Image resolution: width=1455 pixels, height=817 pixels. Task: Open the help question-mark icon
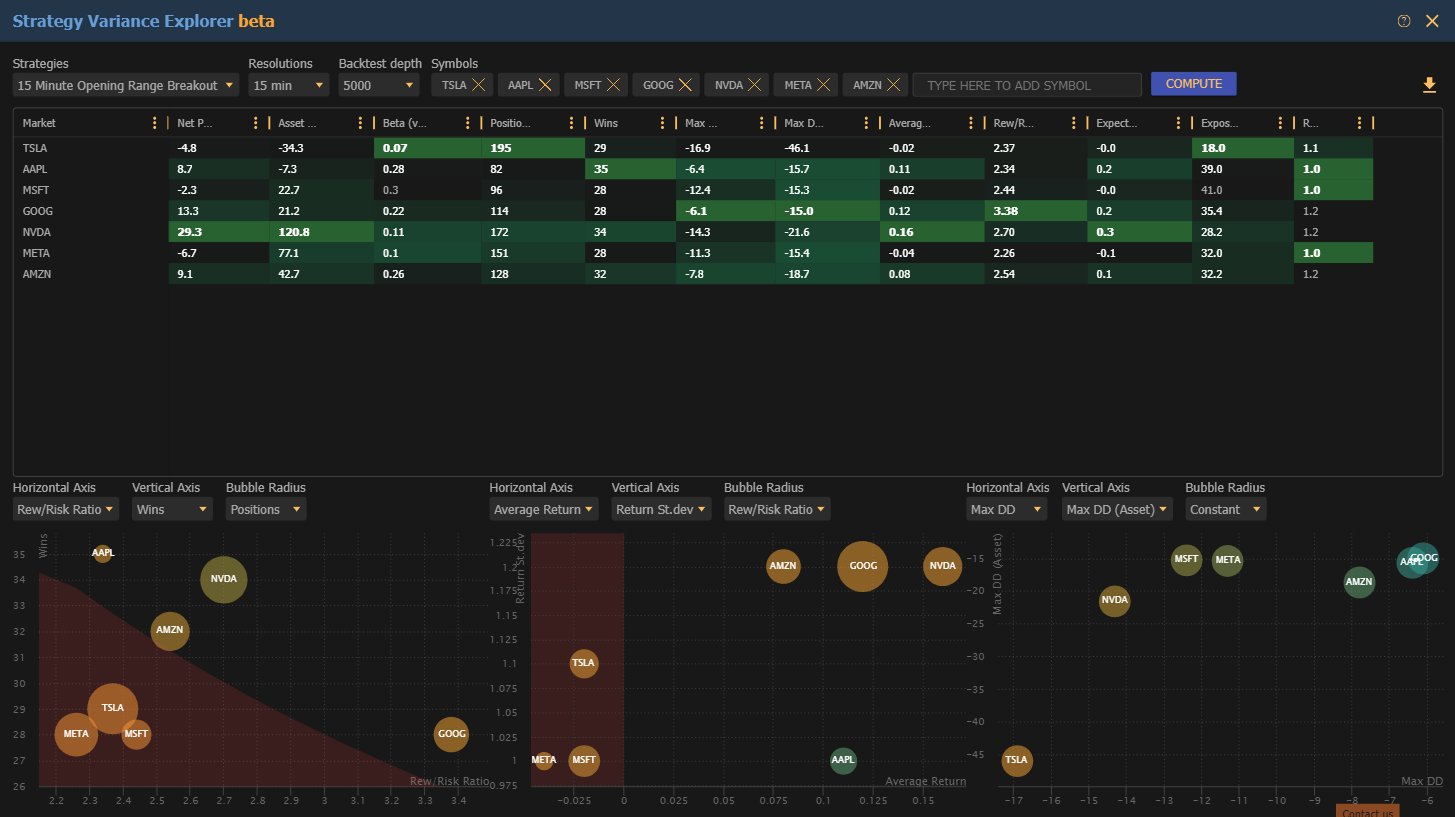tap(1404, 21)
